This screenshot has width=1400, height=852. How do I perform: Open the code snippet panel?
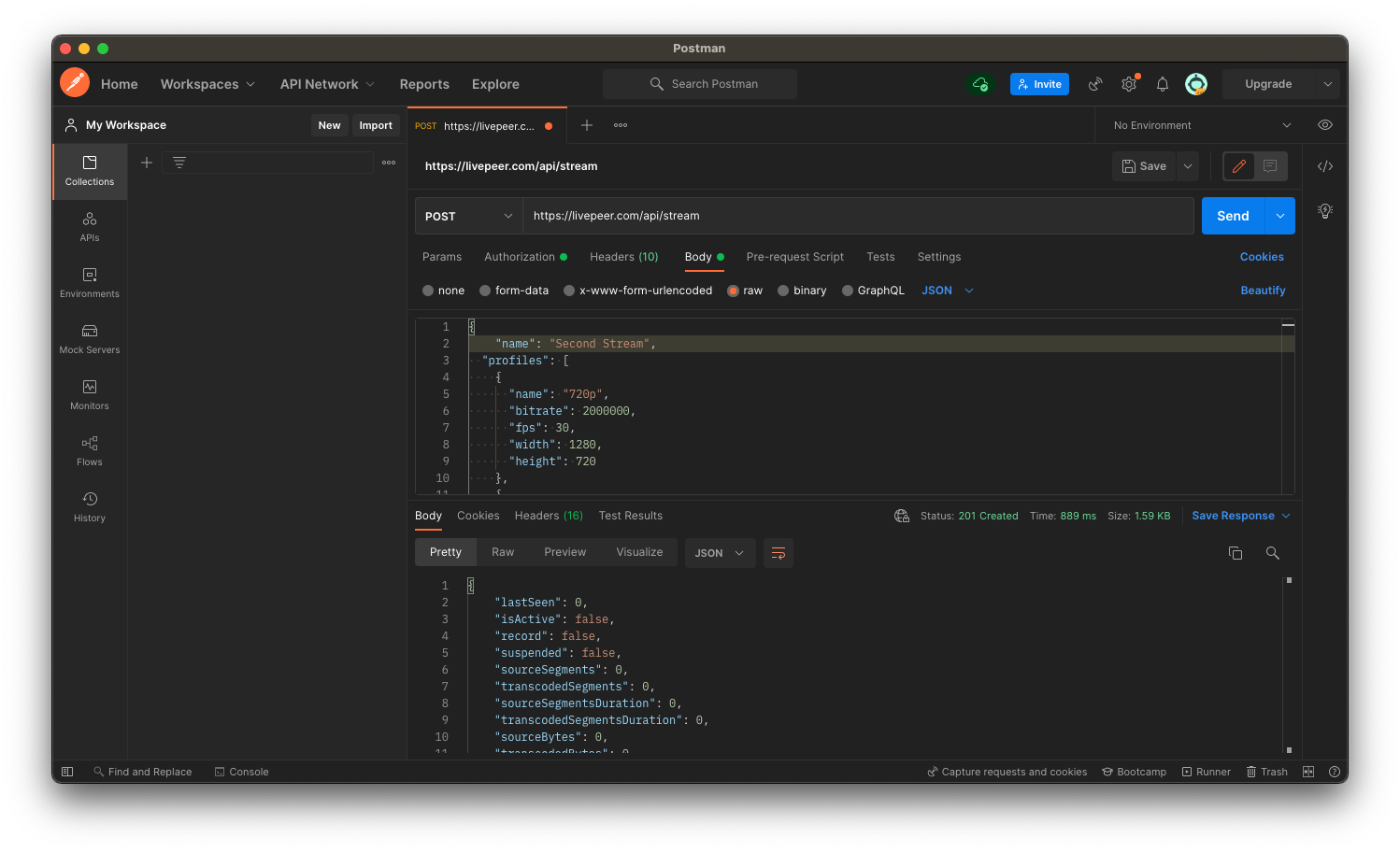(1325, 166)
